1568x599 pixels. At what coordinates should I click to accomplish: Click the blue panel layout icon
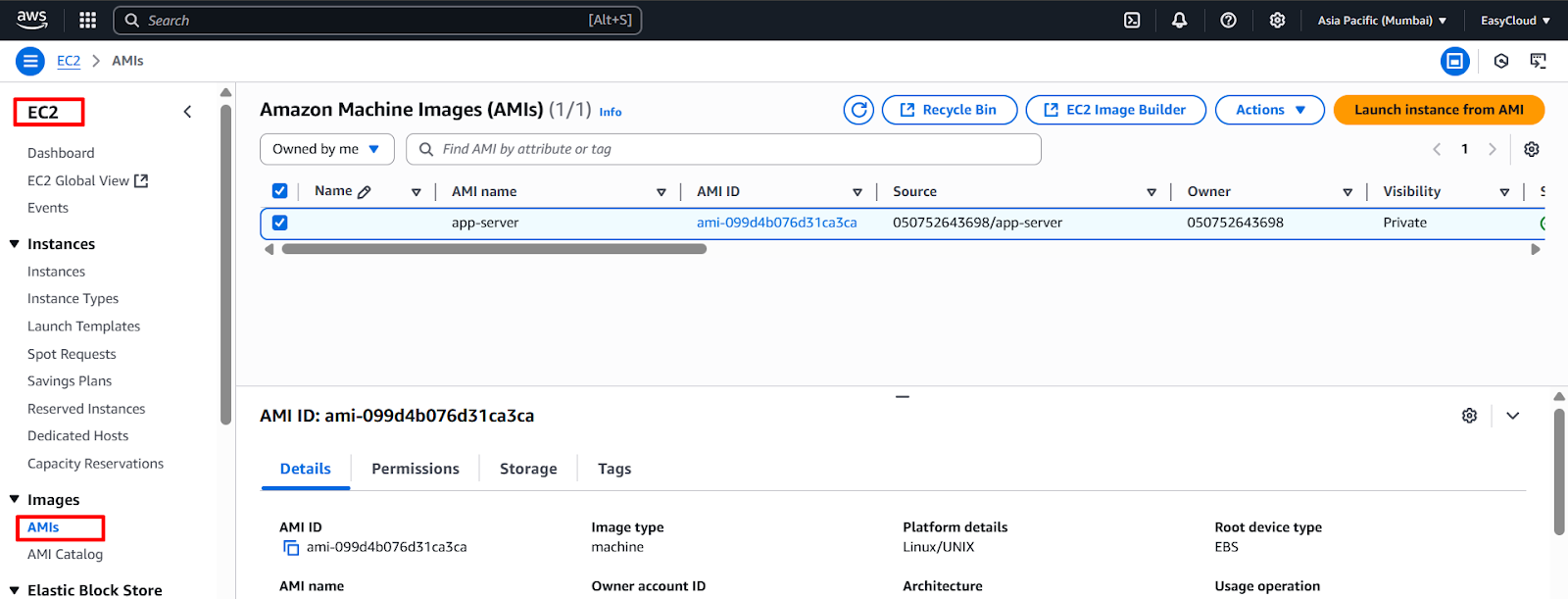click(x=1455, y=61)
